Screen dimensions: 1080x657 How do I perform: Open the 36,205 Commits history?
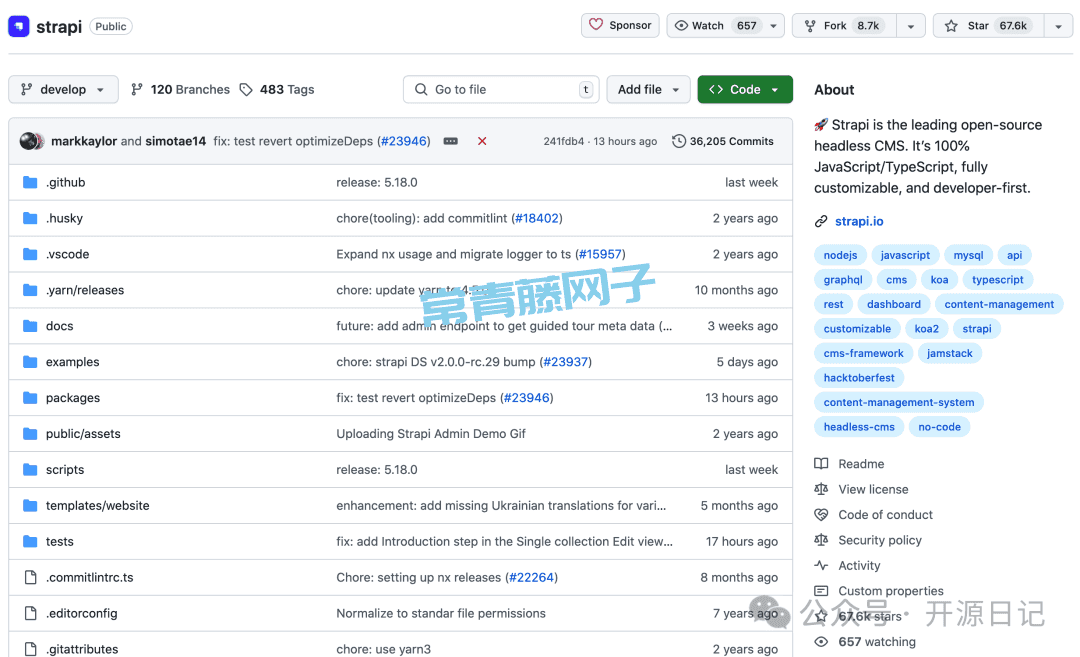[723, 141]
